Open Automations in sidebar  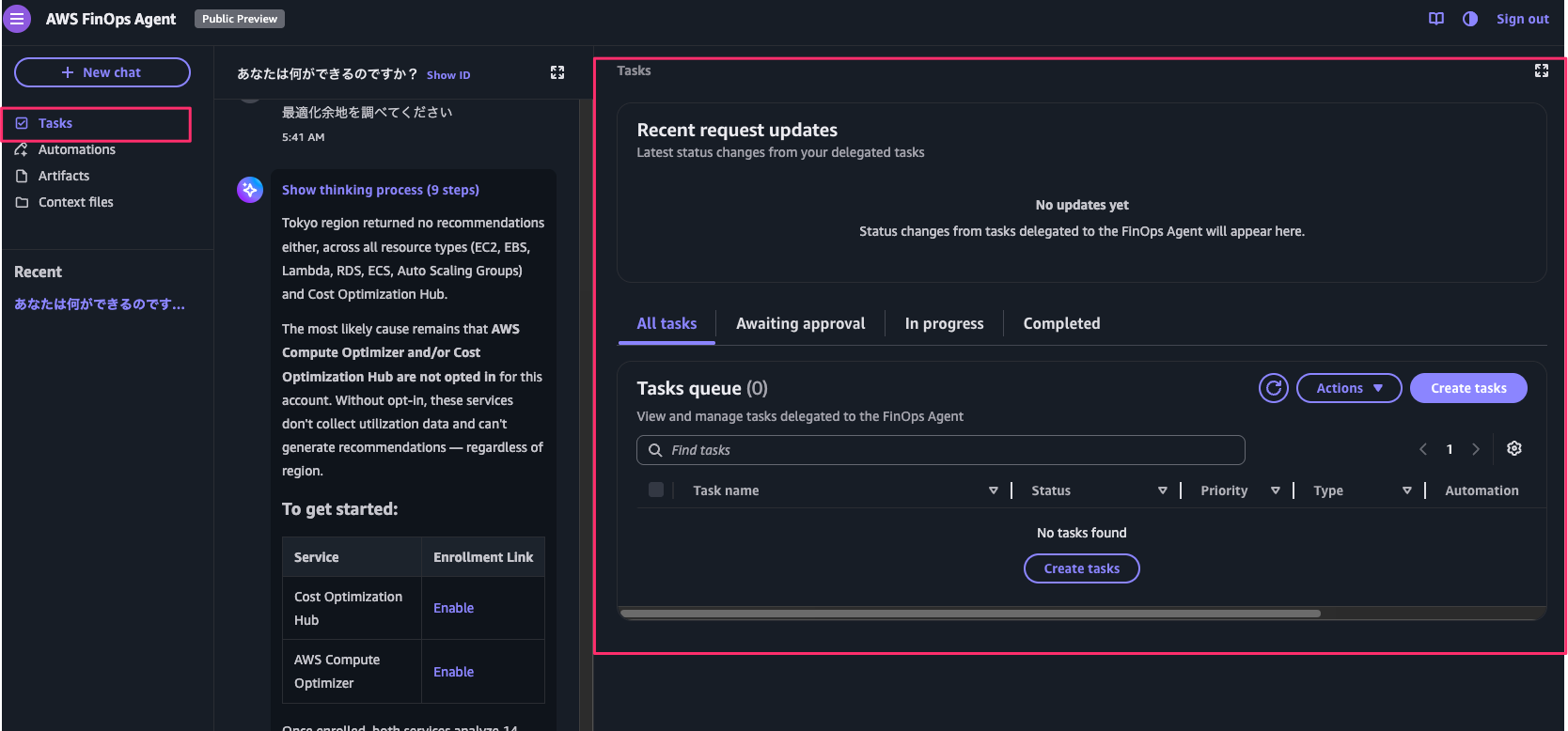77,149
